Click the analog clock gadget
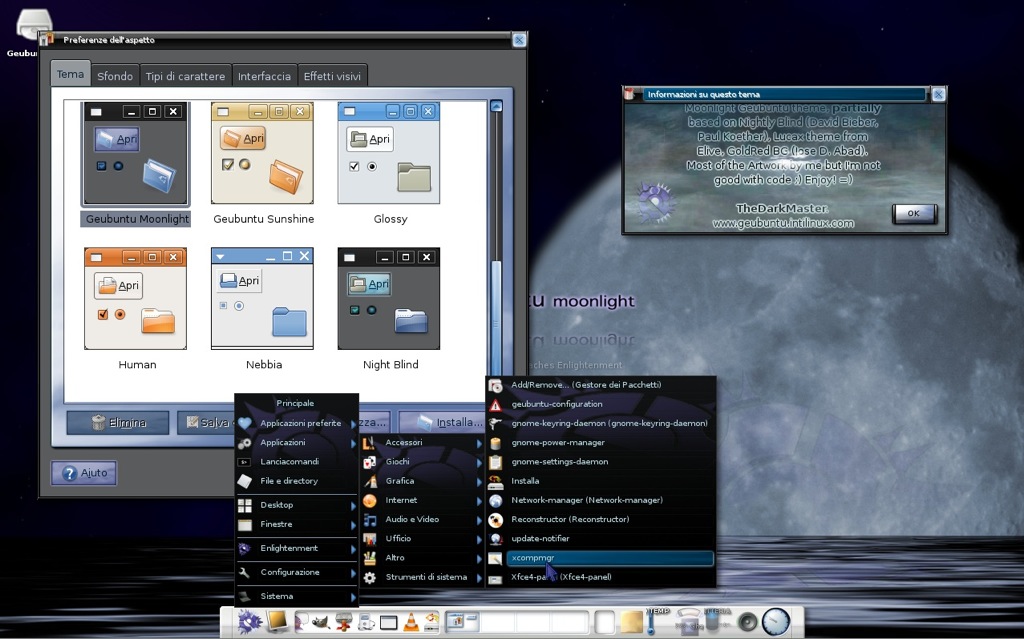This screenshot has height=639, width=1024. [x=776, y=621]
